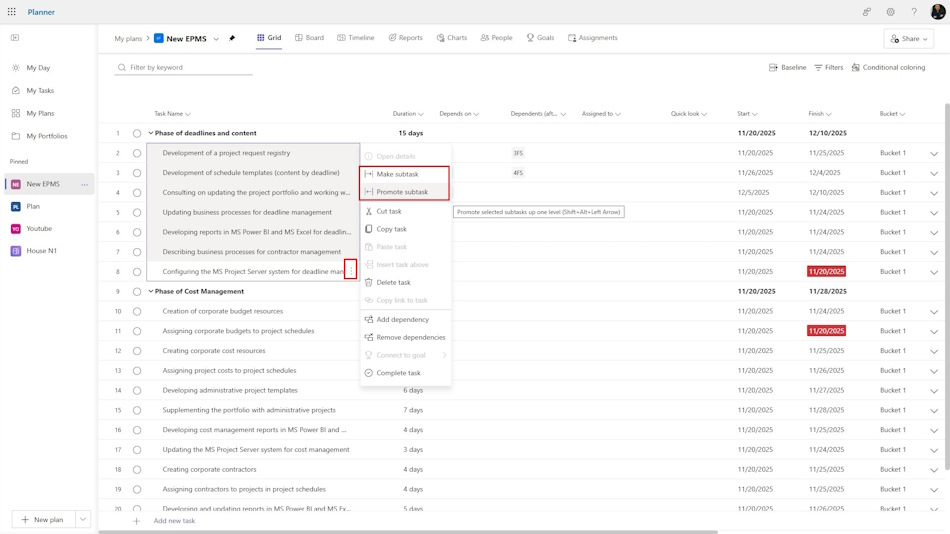
Task: Open the Duration column dropdown
Action: pyautogui.click(x=420, y=114)
